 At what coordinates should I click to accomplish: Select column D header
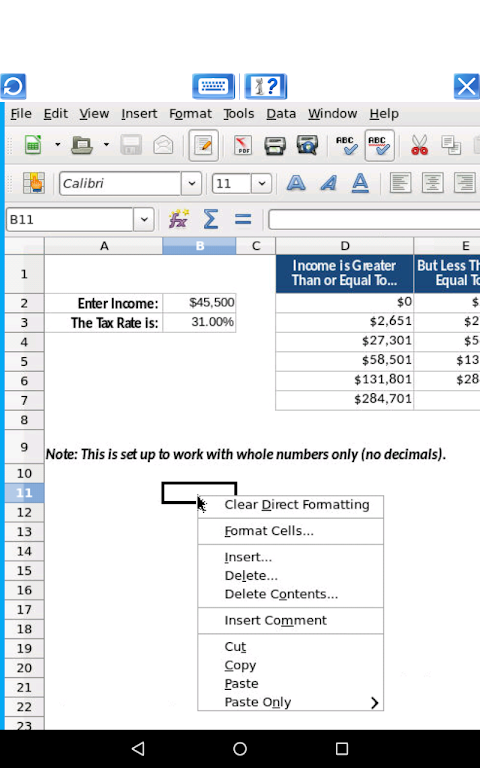345,246
